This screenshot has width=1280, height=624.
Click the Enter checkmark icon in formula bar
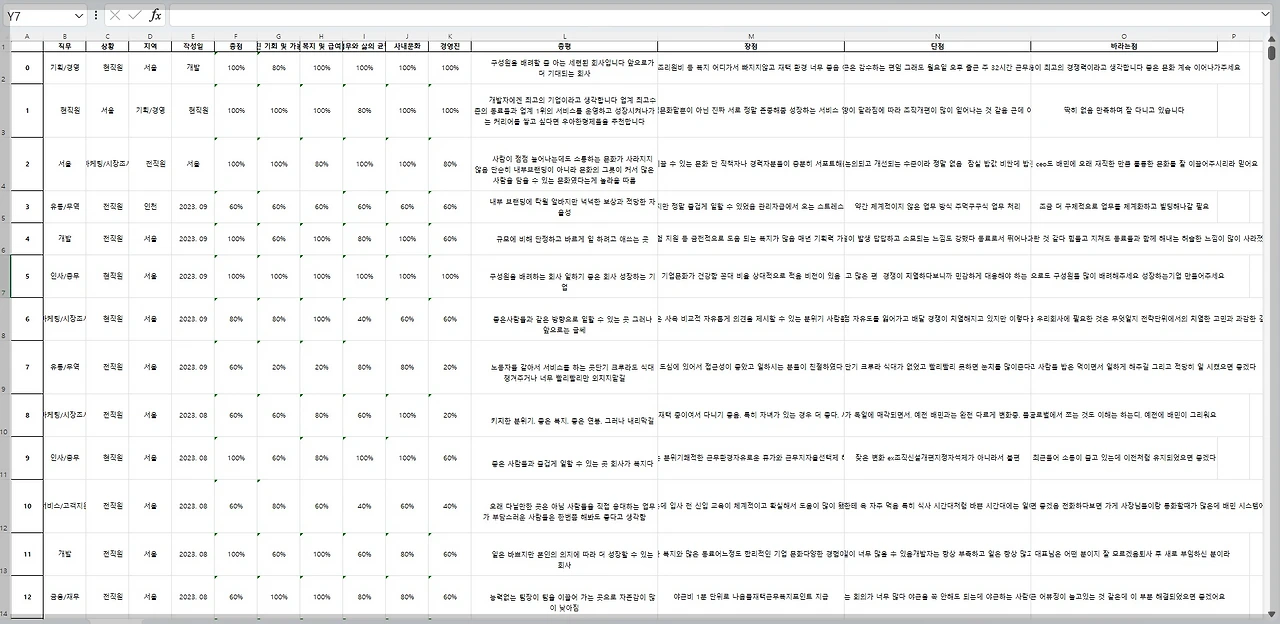134,16
